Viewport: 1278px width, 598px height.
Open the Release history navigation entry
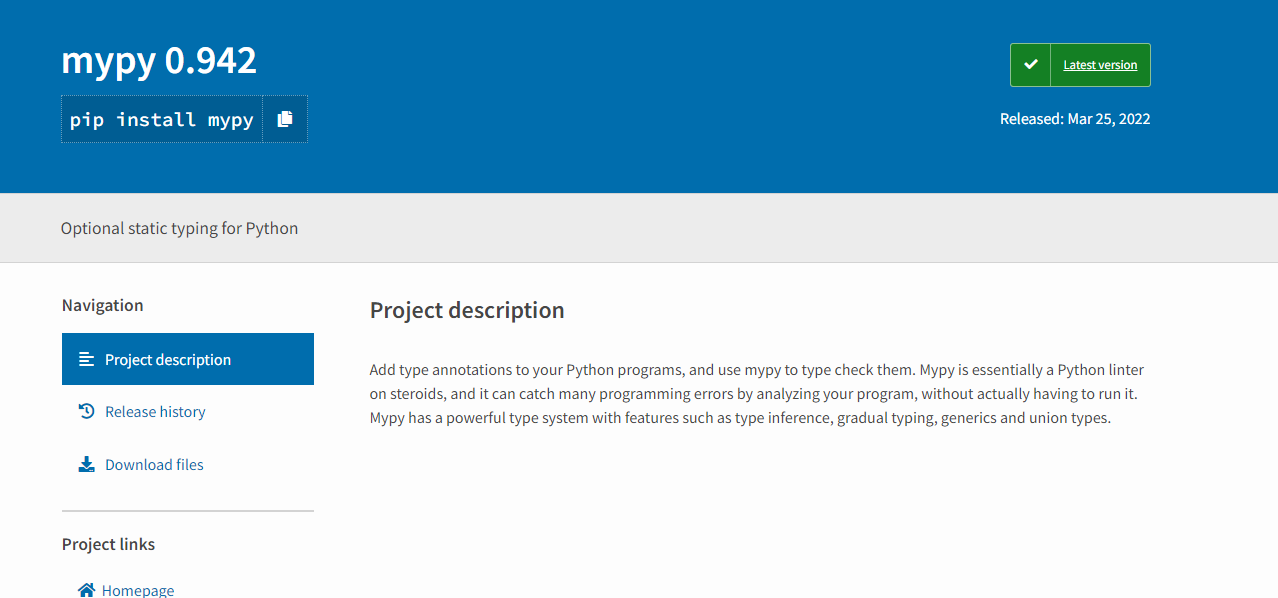pyautogui.click(x=154, y=411)
